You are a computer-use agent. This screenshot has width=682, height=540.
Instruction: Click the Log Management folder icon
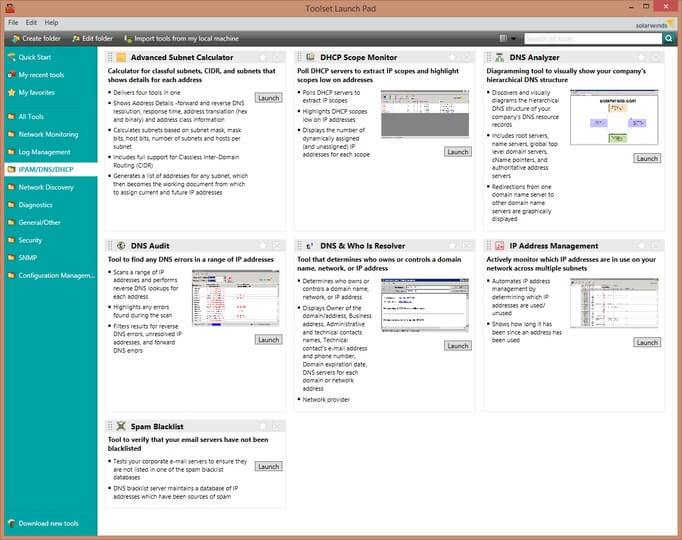[12, 152]
